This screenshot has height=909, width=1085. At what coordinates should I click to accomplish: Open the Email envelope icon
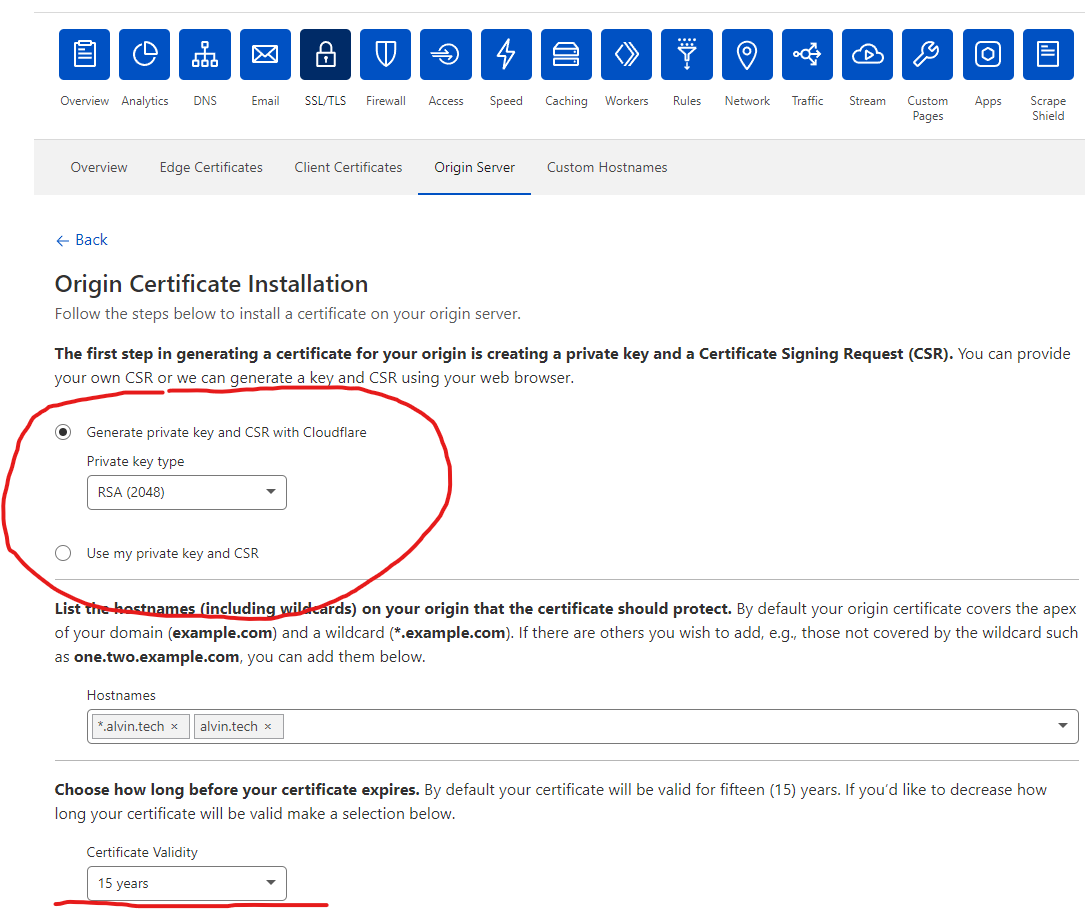tap(265, 55)
